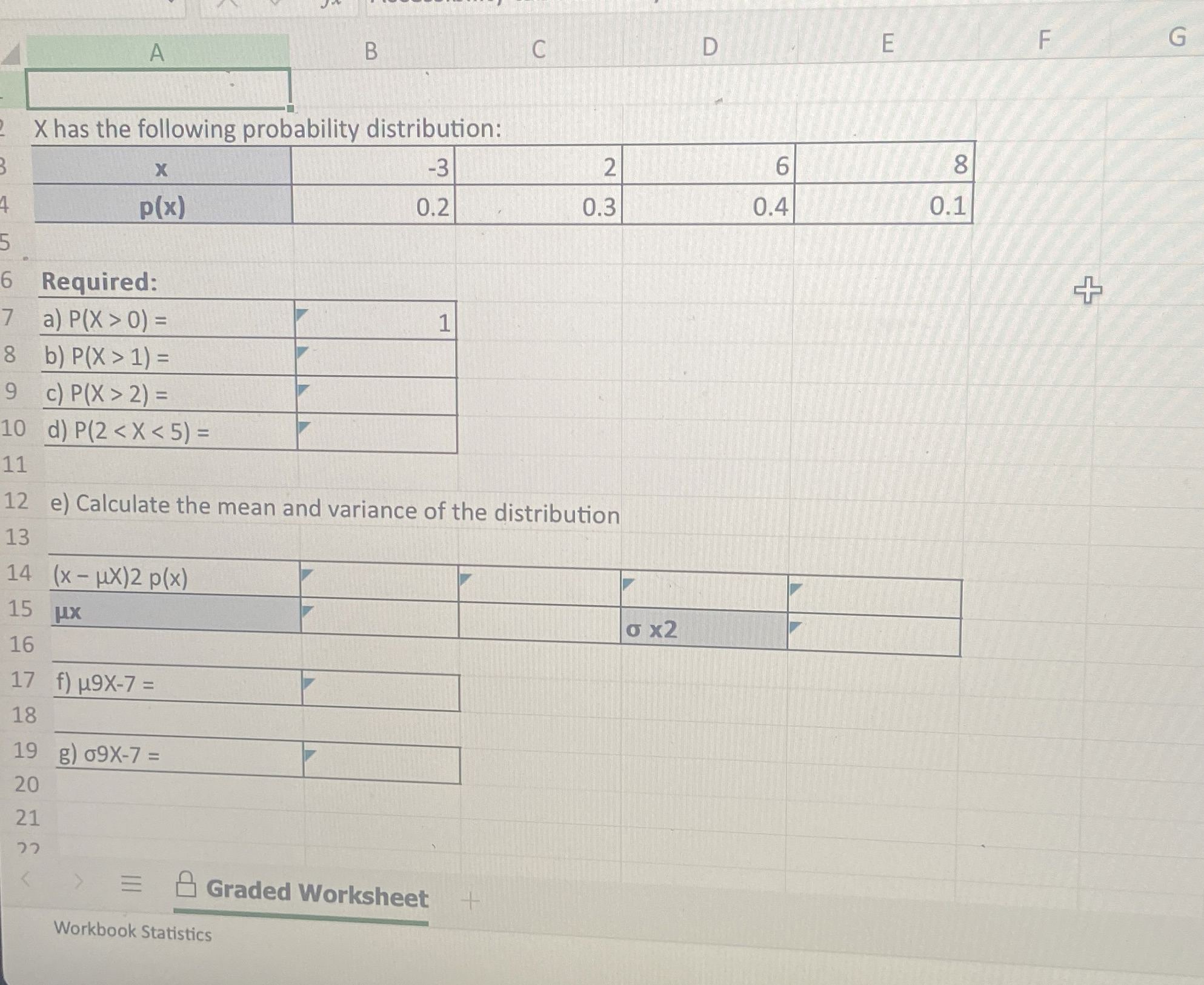The image size is (1204, 985).
Task: Go to next sheet arrow
Action: point(78,881)
